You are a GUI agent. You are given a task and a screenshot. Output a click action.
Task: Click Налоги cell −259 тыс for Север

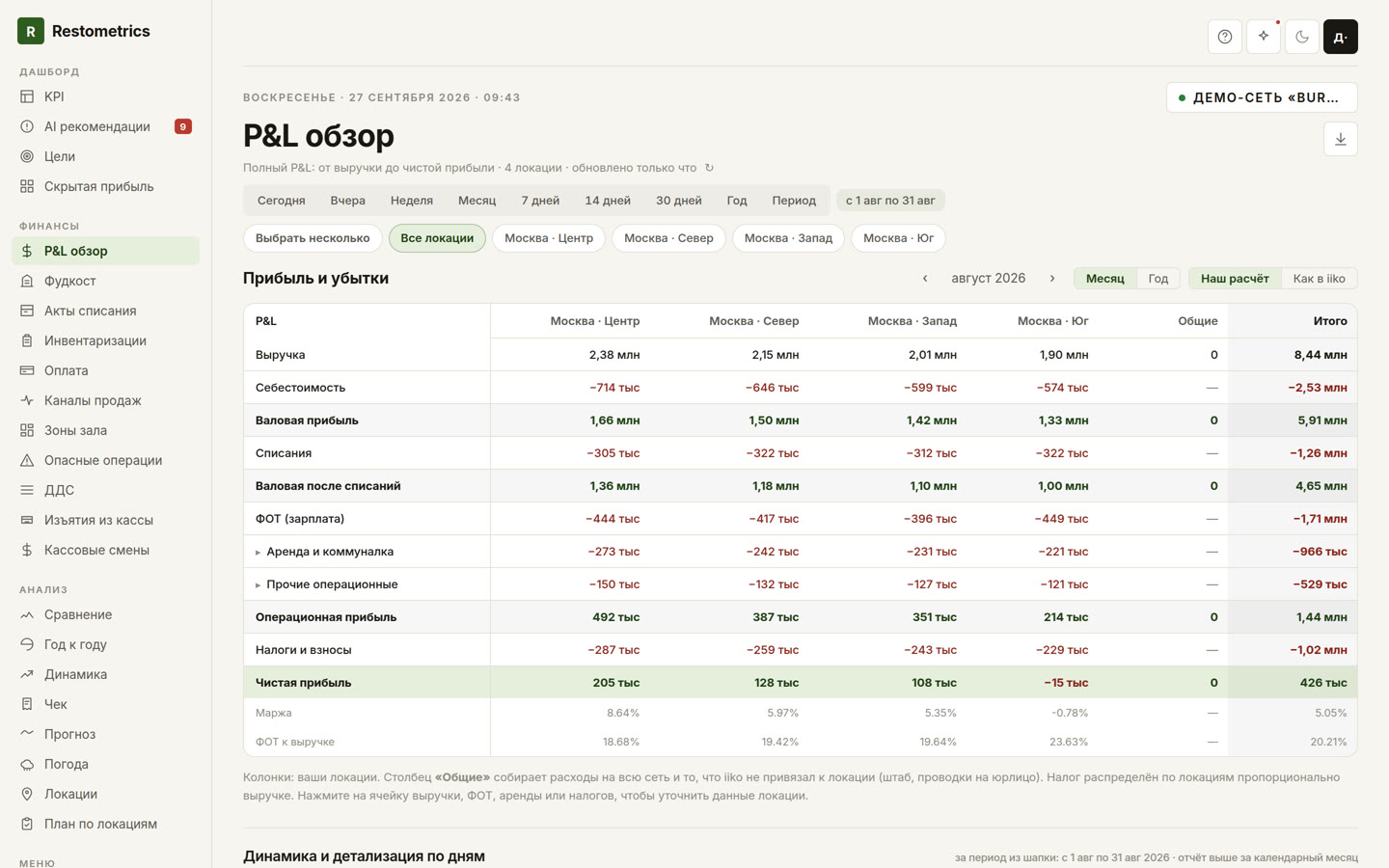(772, 650)
